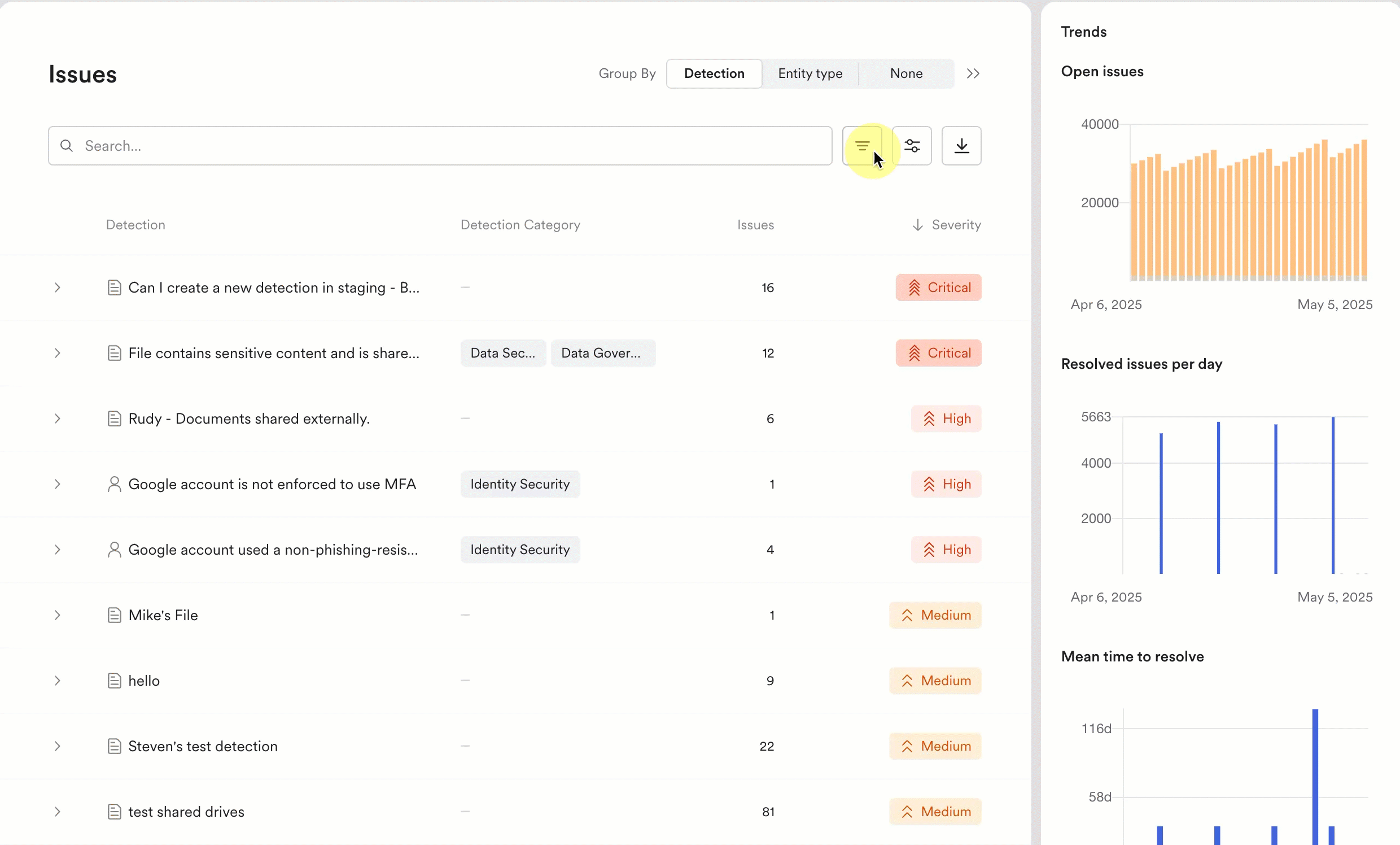Click issue count 81
The image size is (1400, 845).
coord(768,812)
